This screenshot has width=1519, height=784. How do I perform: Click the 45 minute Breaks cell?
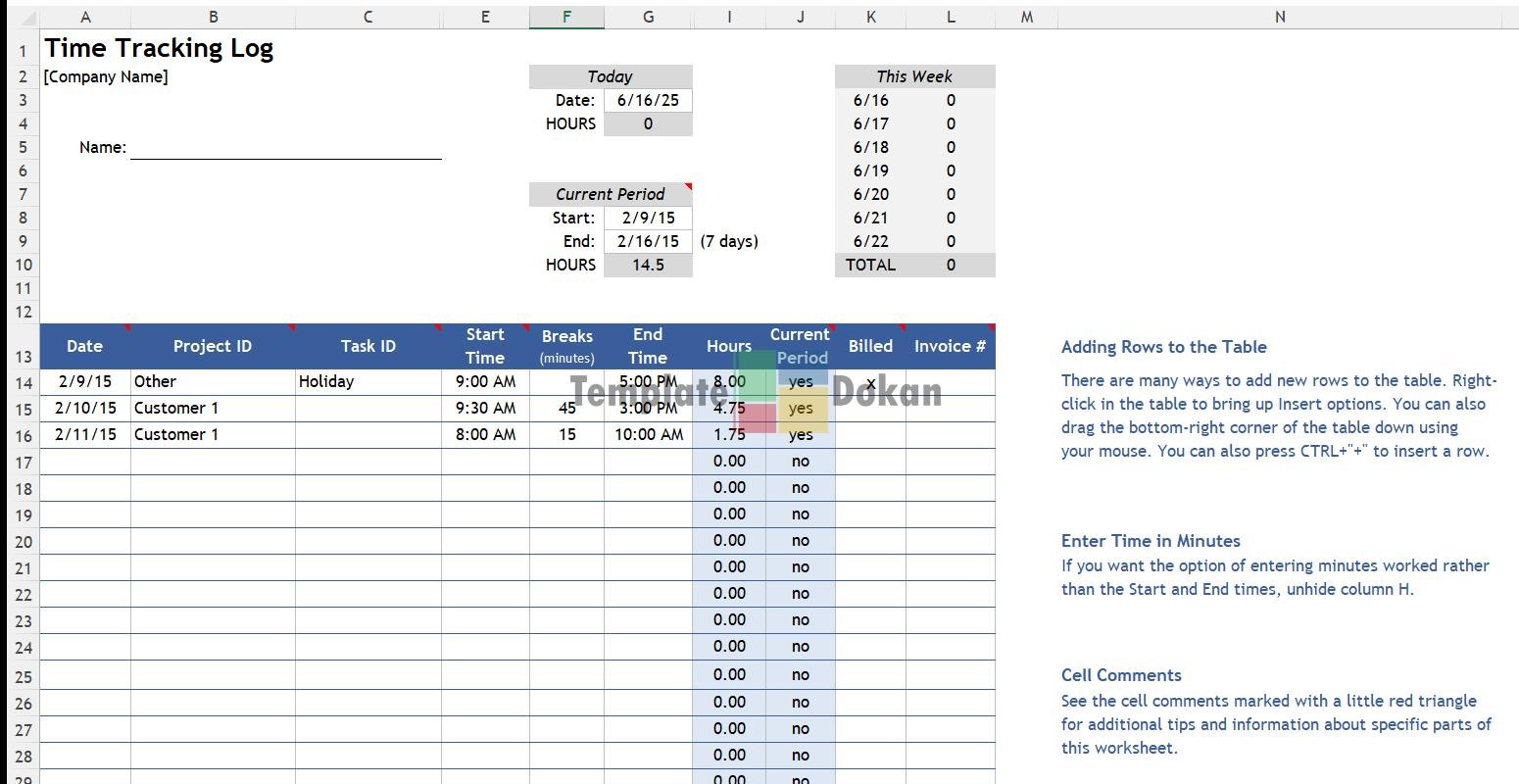tap(566, 408)
